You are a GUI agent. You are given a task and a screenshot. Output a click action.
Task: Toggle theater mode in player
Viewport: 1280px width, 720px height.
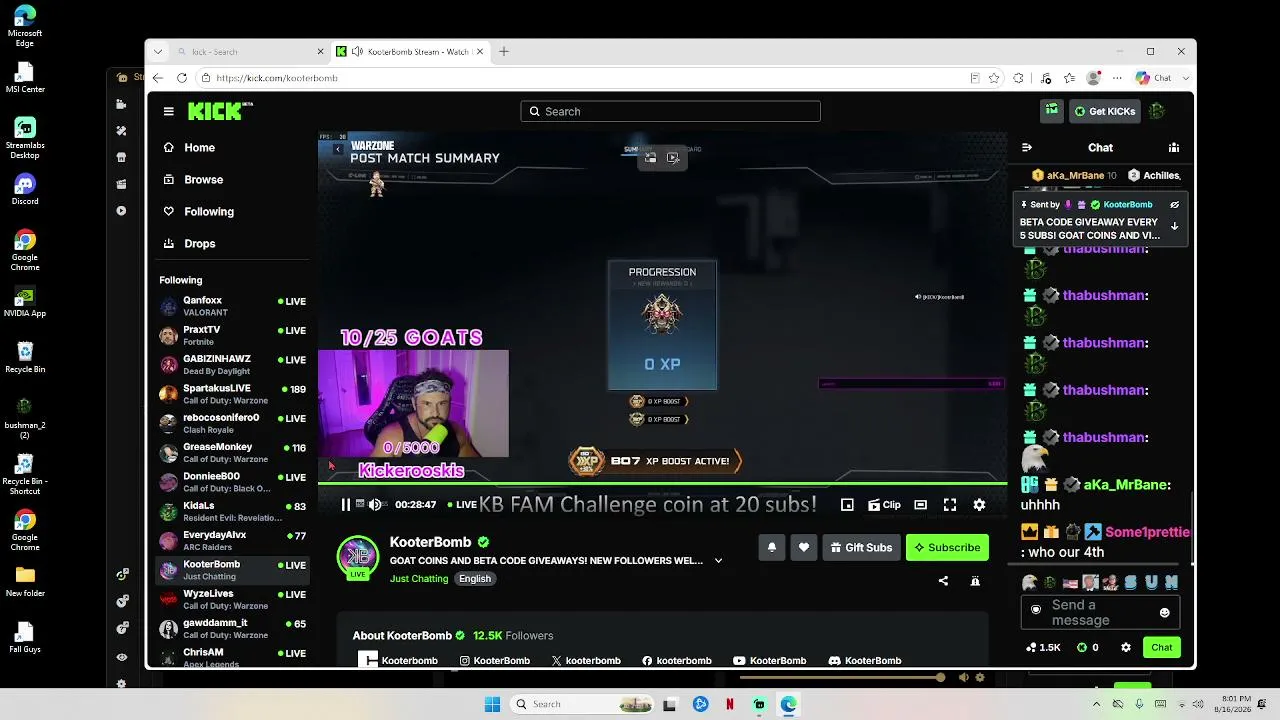click(921, 505)
